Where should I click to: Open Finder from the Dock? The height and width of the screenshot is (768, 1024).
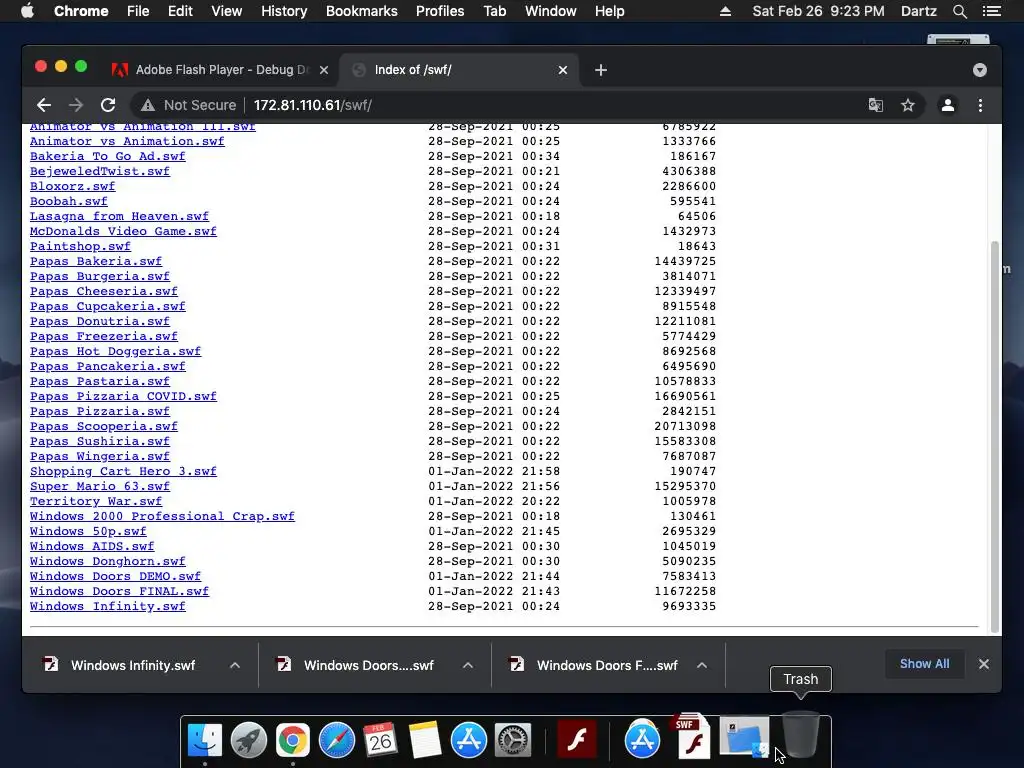[x=204, y=740]
